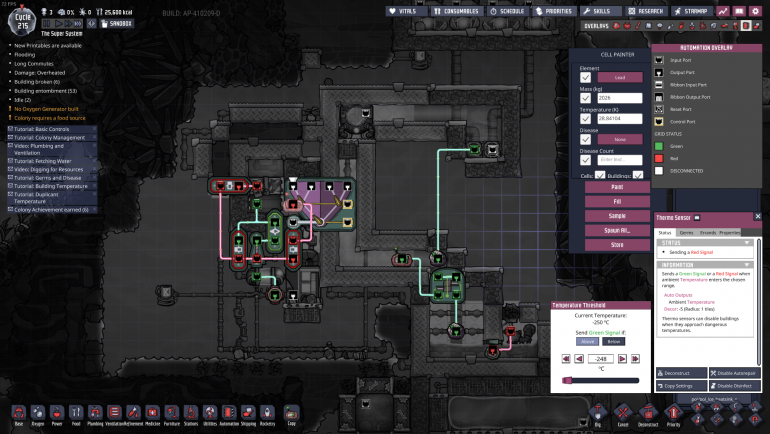Select the Below signal condition
770x434 pixels.
pyautogui.click(x=614, y=341)
